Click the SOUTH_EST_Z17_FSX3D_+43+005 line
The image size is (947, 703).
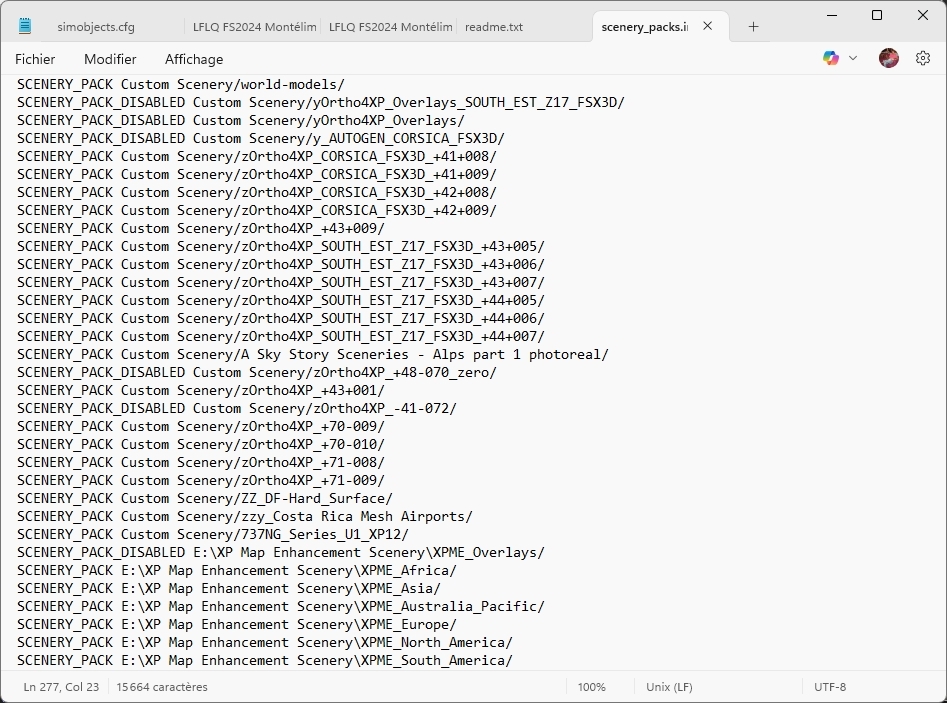coord(281,246)
